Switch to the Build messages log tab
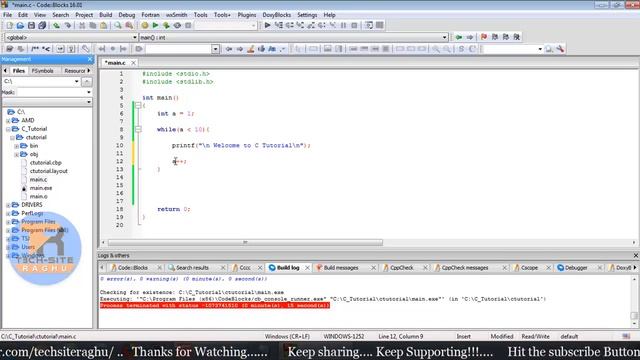 [341, 268]
